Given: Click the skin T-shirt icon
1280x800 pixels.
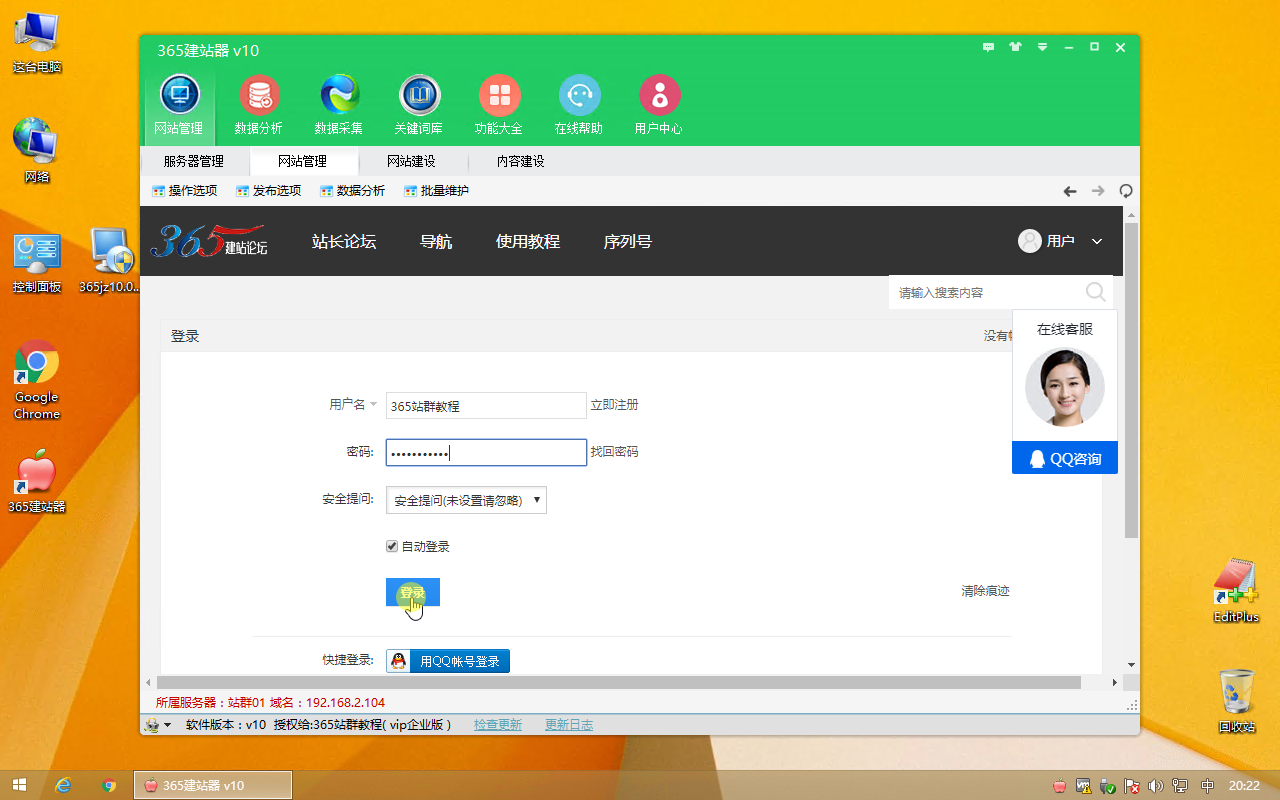Looking at the screenshot, I should [x=1016, y=47].
